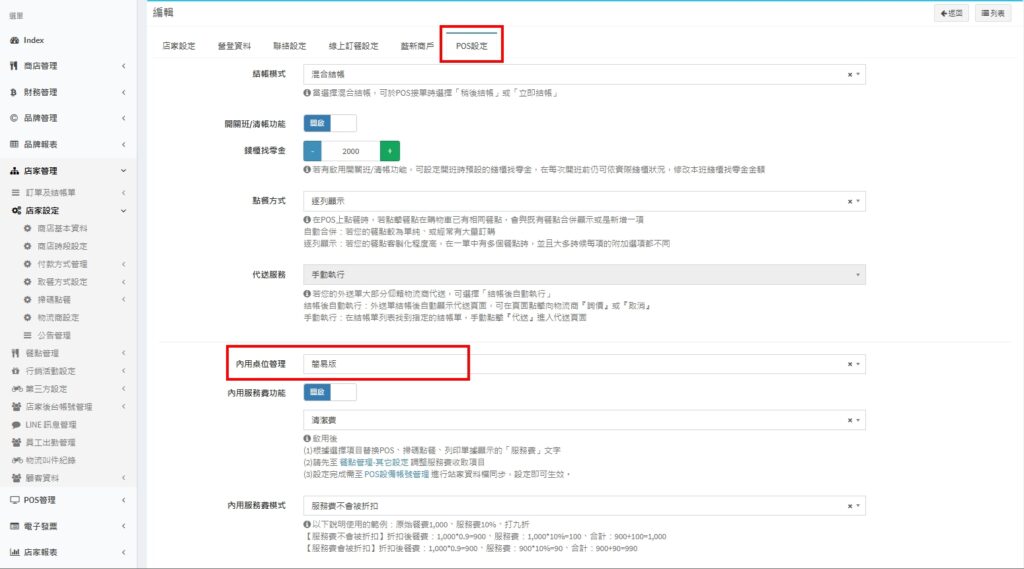Click the 電子發票 card icon
Screen dimensions: 1024x569
(x=14, y=526)
